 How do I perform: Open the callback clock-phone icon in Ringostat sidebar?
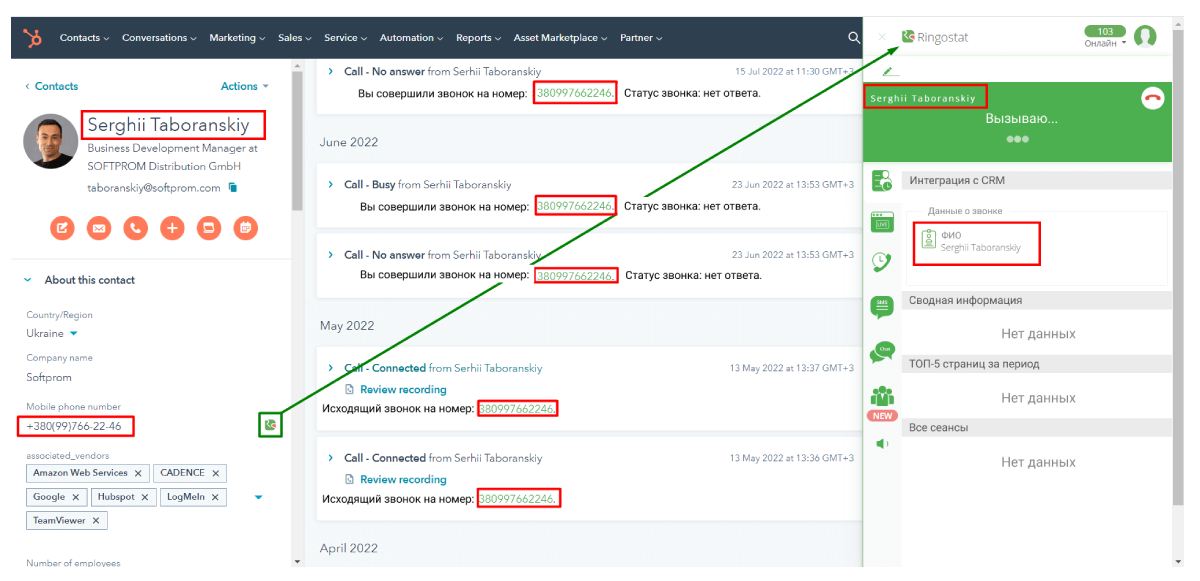pyautogui.click(x=882, y=262)
